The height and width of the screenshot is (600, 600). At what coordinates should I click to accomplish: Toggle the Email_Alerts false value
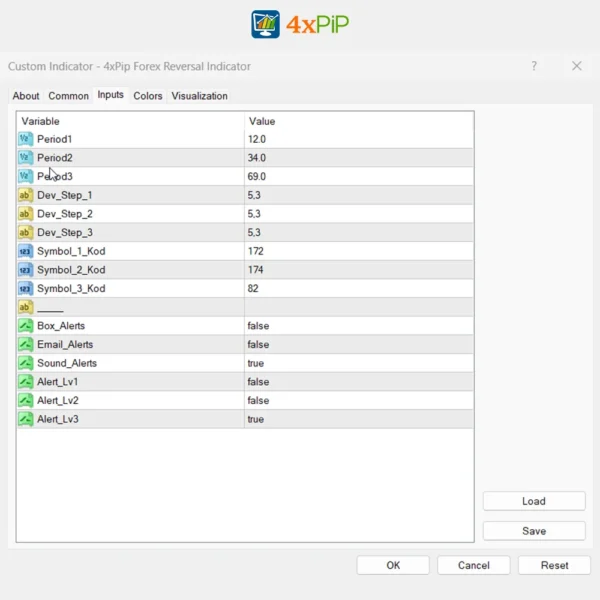[x=258, y=345]
